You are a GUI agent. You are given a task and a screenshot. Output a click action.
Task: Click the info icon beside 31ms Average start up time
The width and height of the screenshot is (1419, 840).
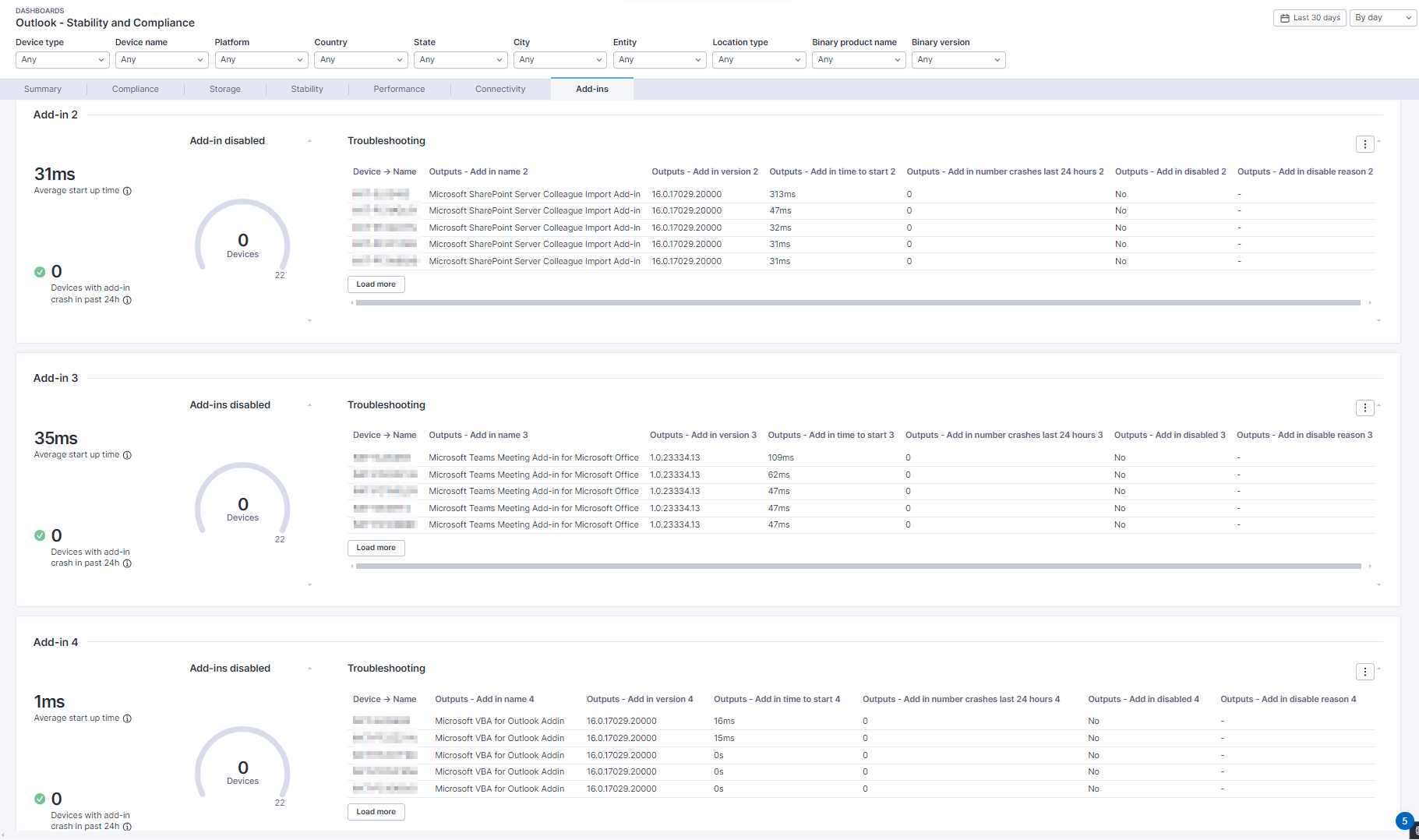[x=127, y=191]
